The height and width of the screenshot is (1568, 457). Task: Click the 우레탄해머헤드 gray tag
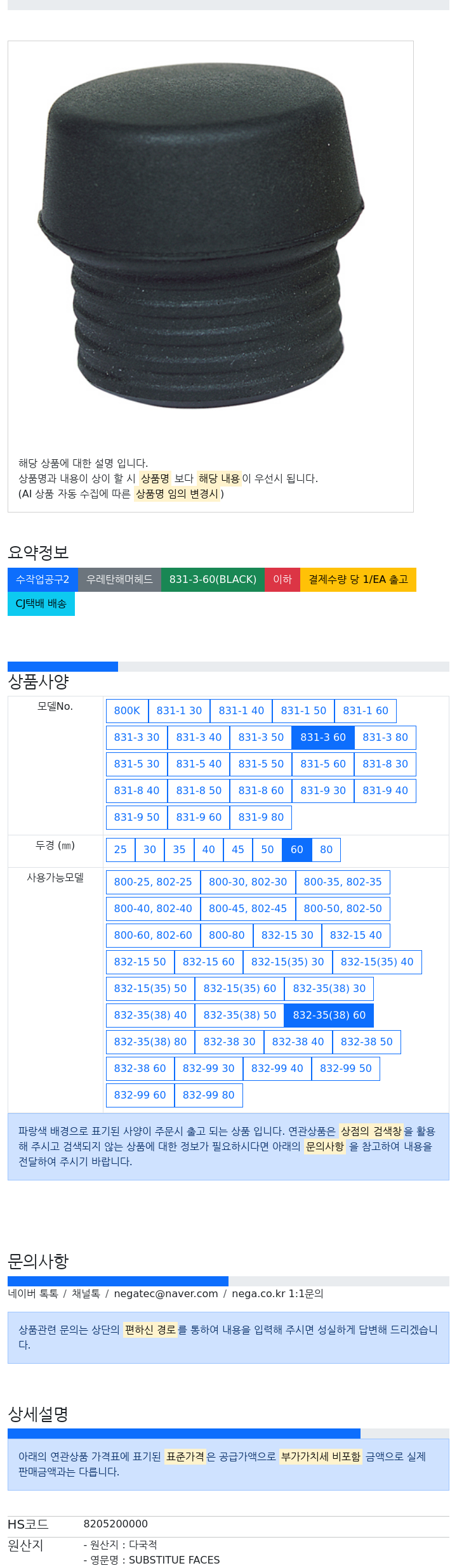(x=119, y=580)
